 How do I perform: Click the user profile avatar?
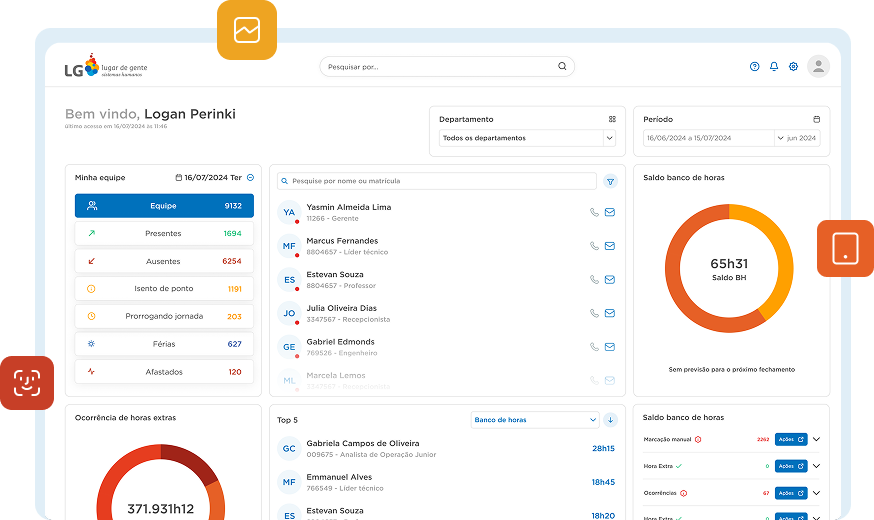819,67
